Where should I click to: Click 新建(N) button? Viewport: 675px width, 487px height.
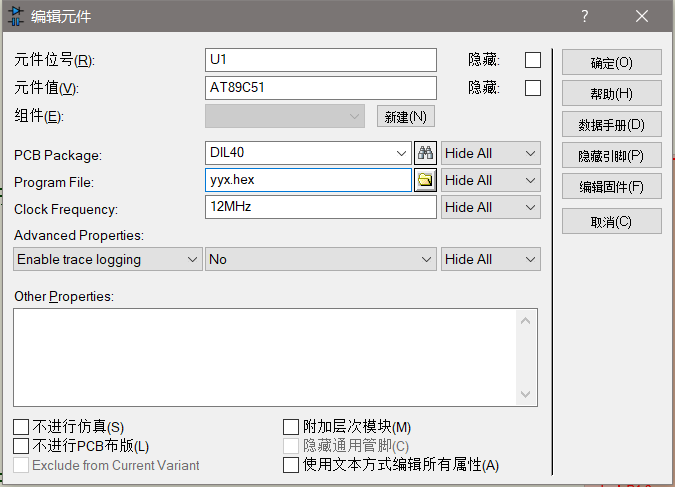click(x=406, y=116)
